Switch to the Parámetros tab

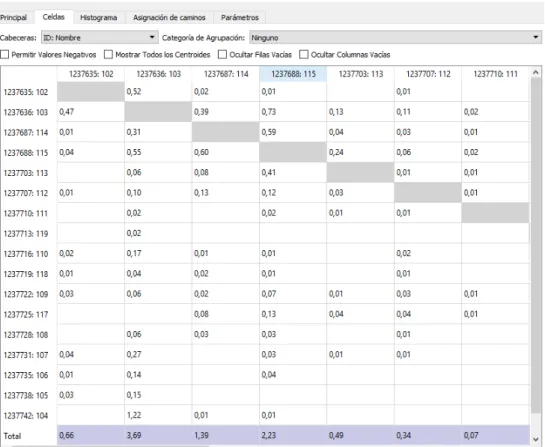click(240, 17)
